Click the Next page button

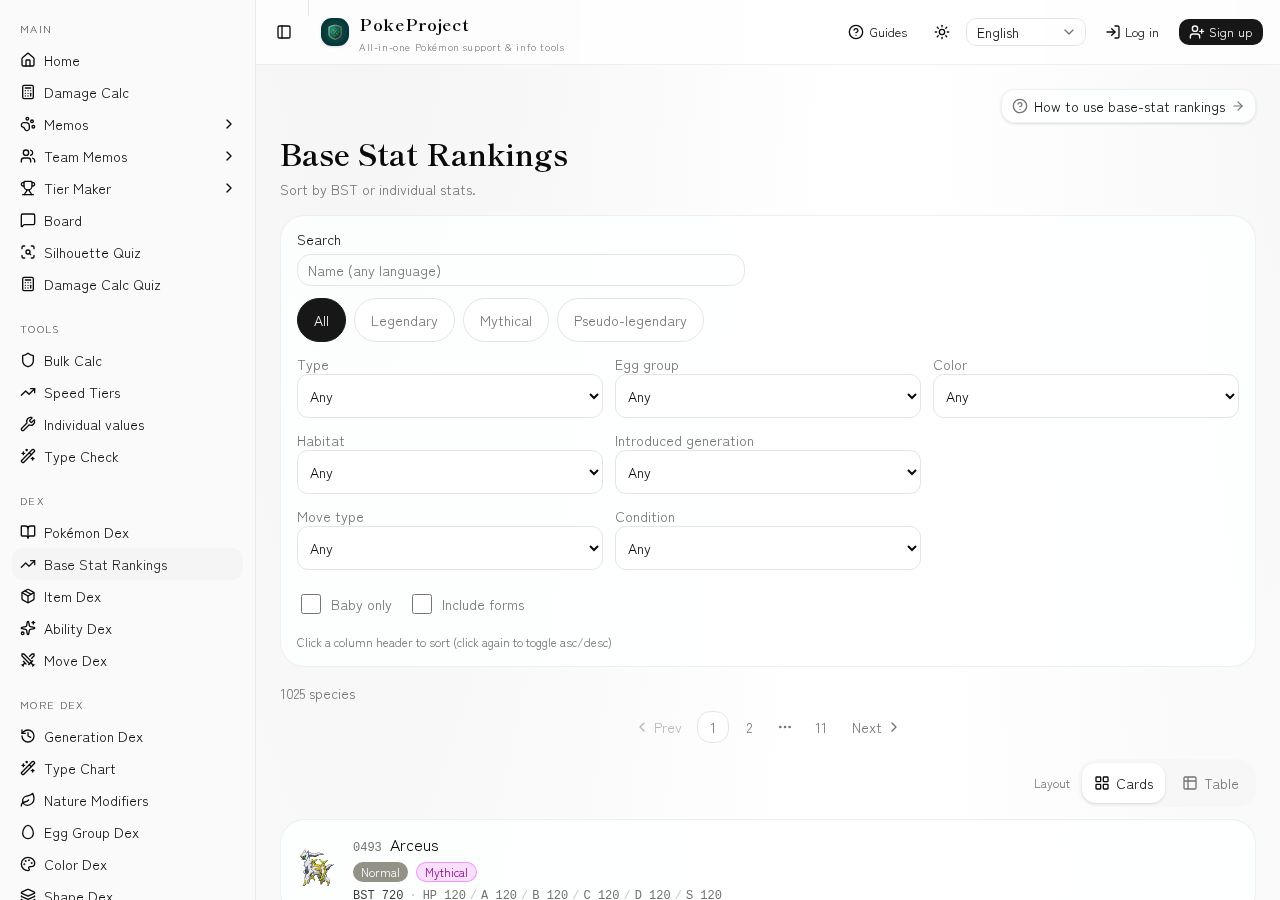(875, 727)
